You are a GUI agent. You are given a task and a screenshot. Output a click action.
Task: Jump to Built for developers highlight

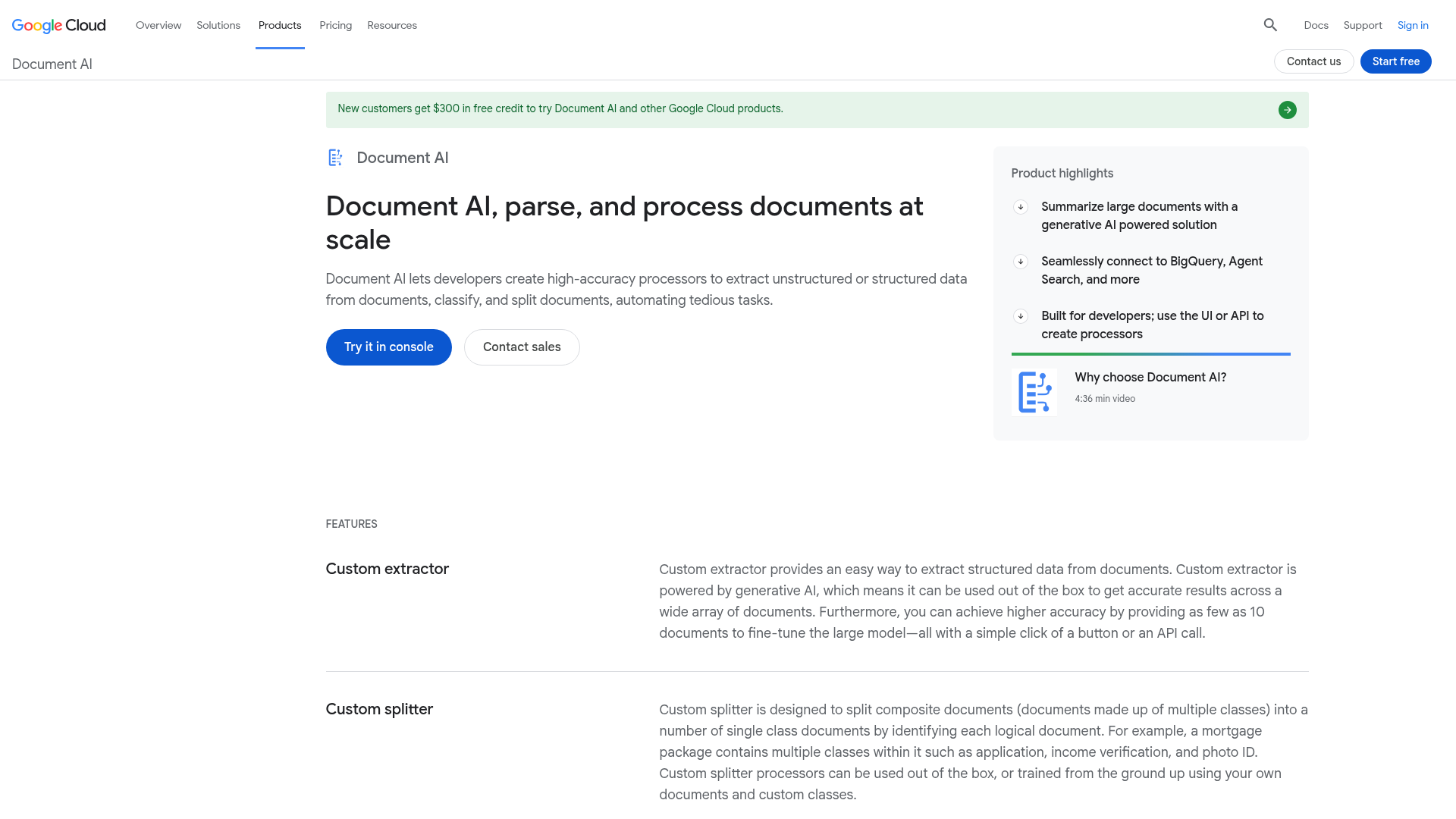tap(1152, 325)
